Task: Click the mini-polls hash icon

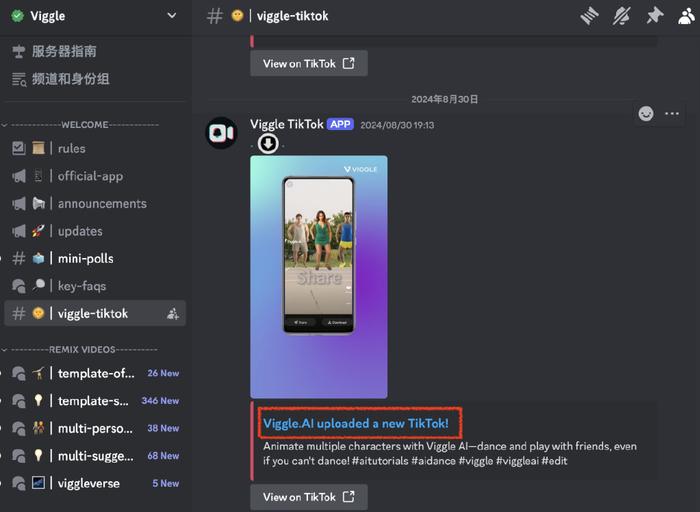Action: pyautogui.click(x=19, y=258)
